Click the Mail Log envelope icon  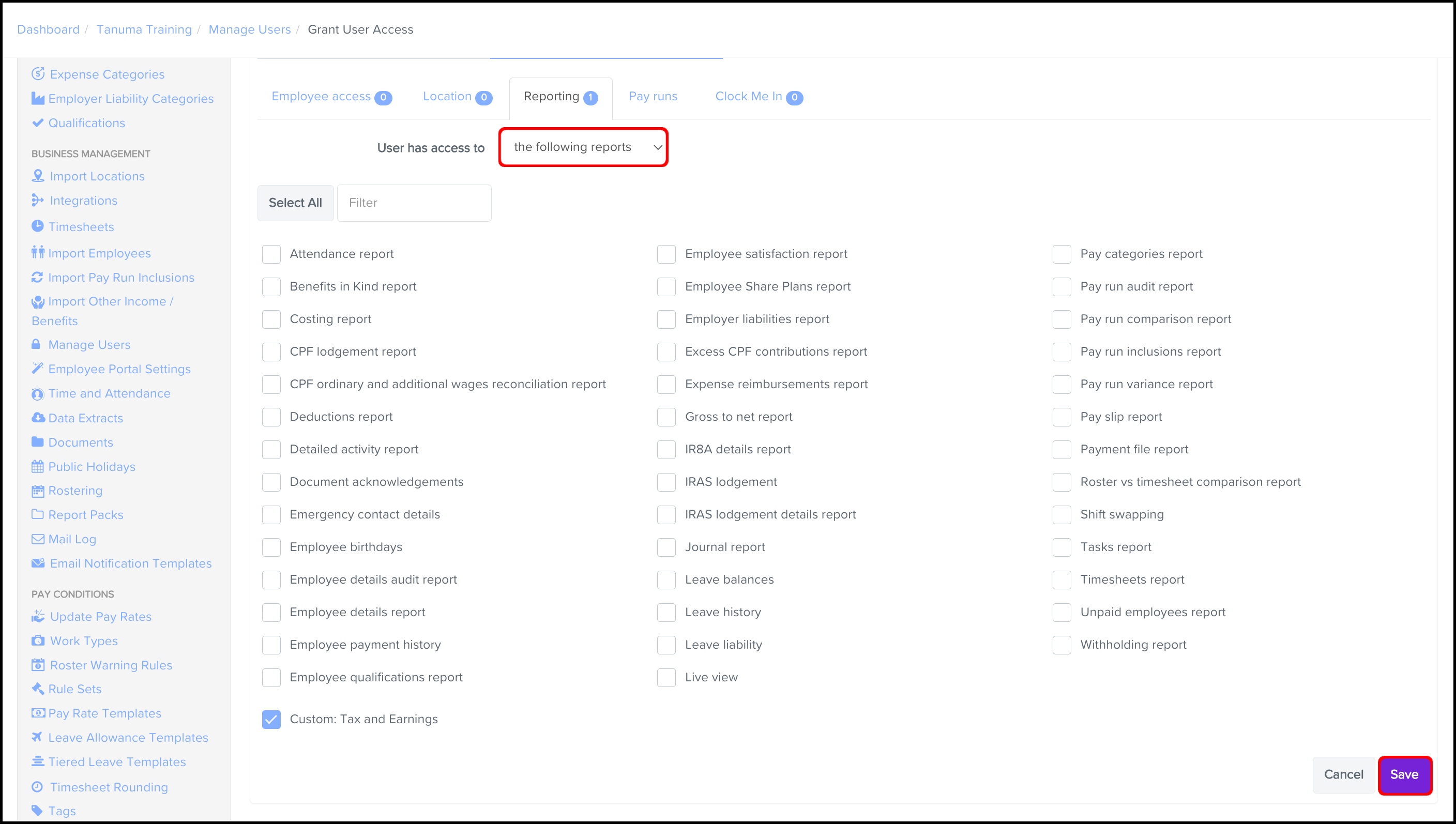click(x=37, y=539)
